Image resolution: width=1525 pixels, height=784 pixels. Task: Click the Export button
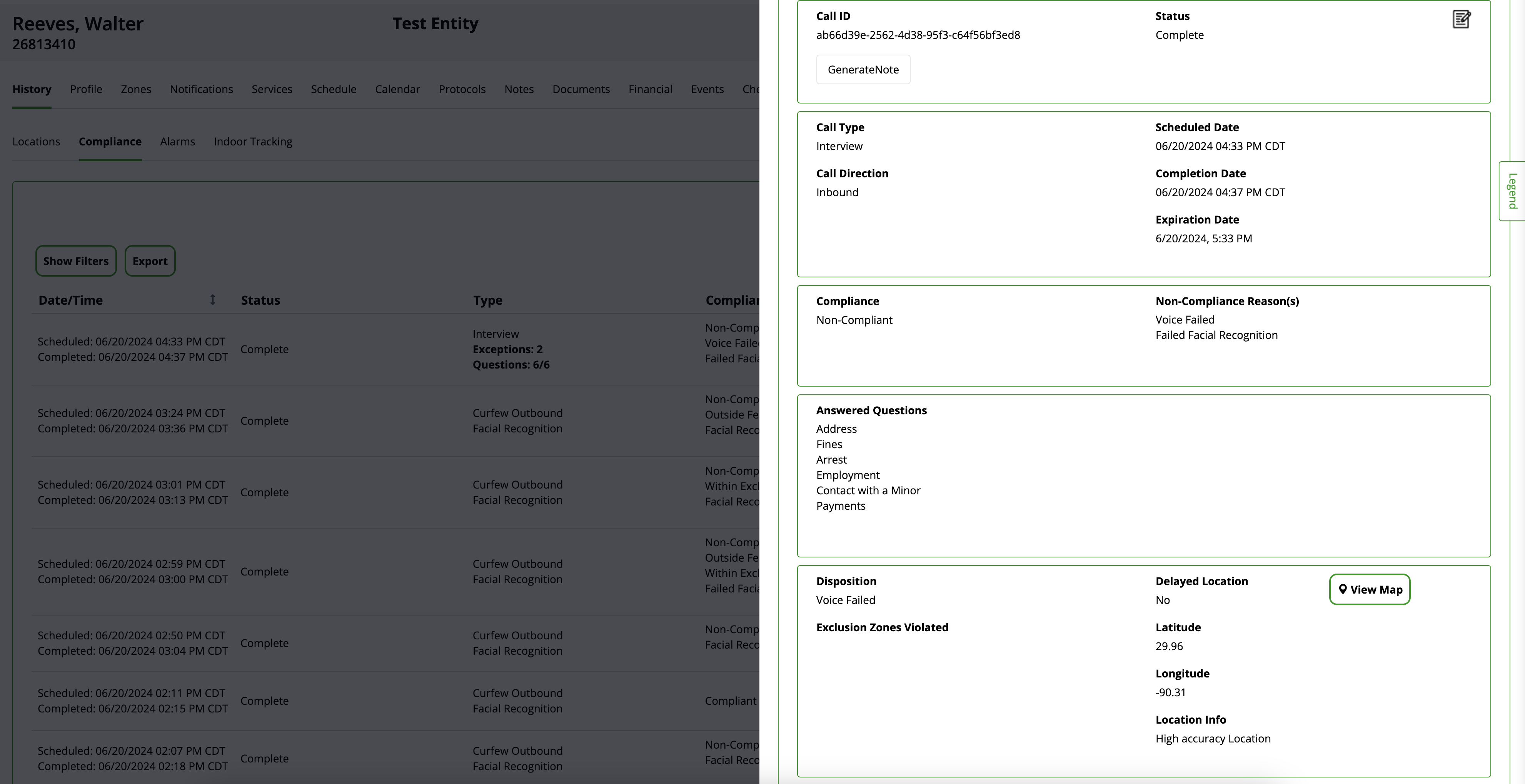pyautogui.click(x=150, y=261)
